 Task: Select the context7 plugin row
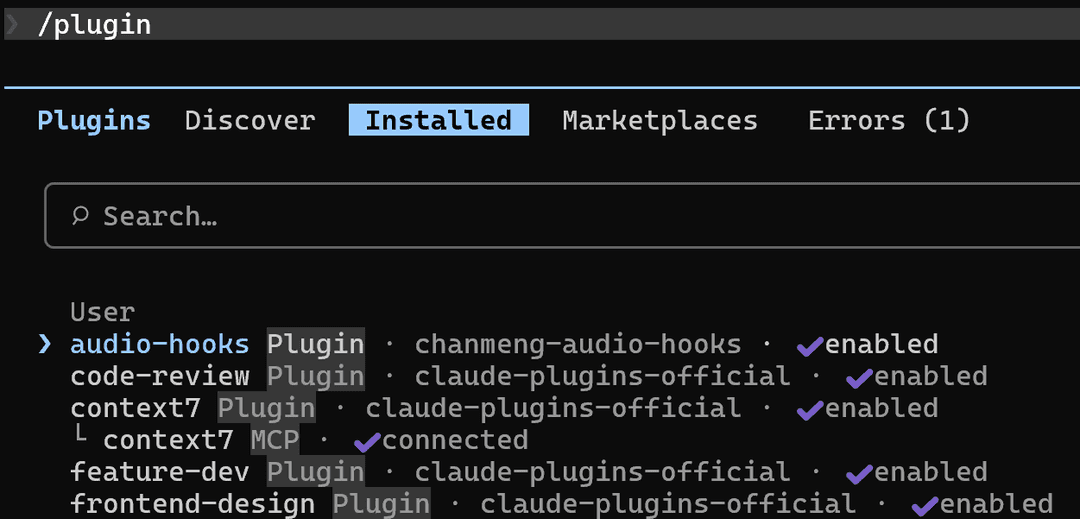click(504, 408)
